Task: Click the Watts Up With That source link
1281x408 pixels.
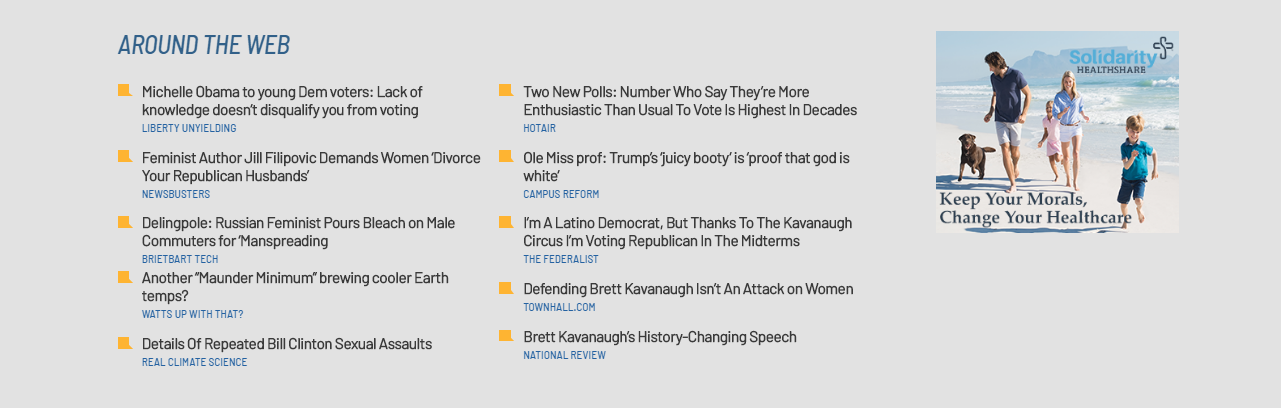Action: (192, 314)
